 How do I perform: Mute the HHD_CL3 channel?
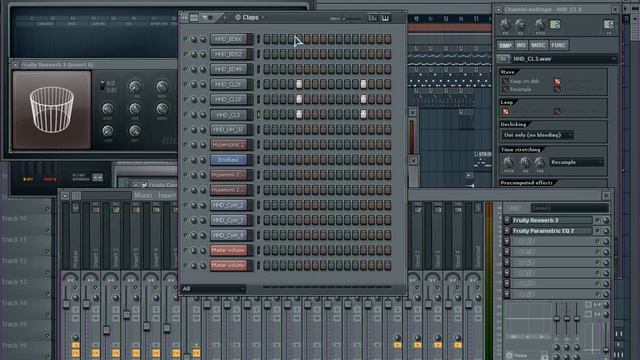[185, 115]
